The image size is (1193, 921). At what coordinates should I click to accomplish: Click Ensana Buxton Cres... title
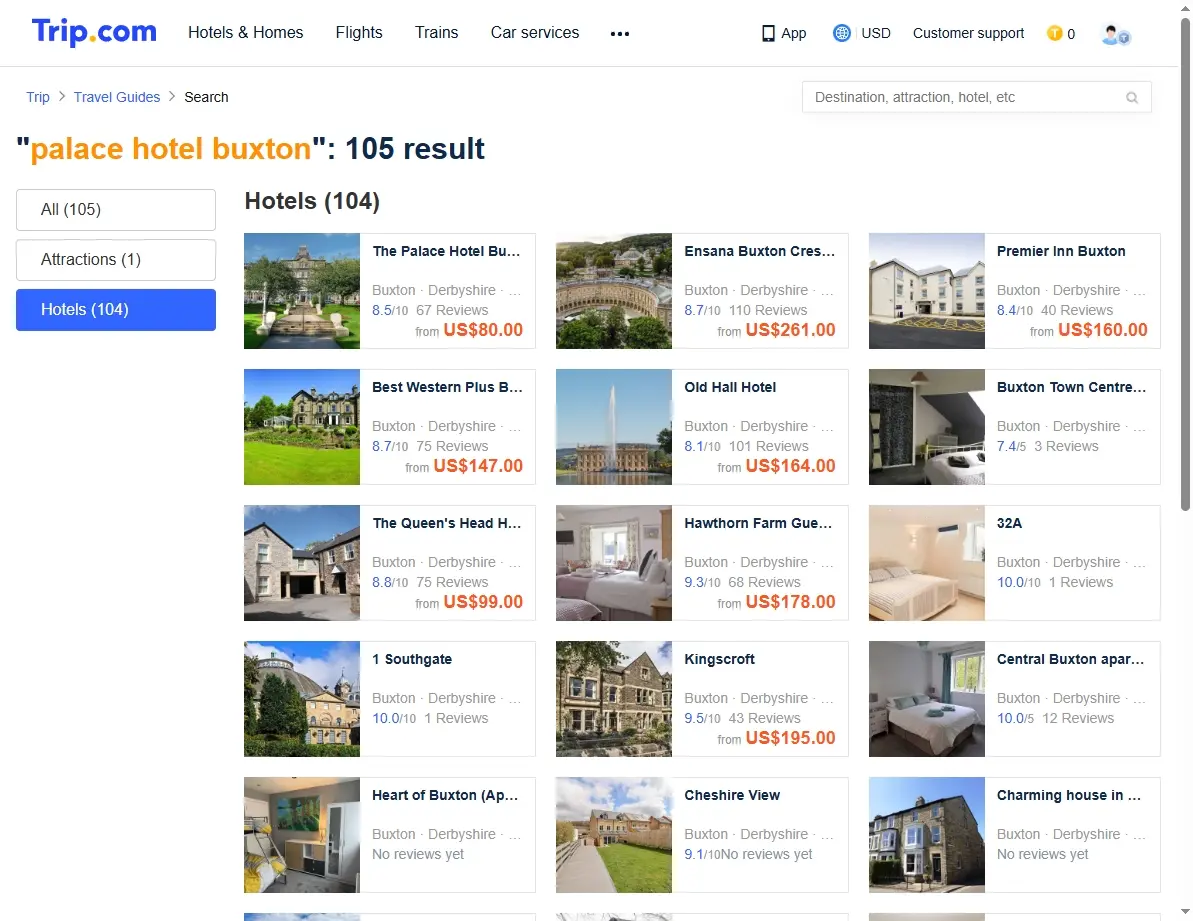pos(759,251)
